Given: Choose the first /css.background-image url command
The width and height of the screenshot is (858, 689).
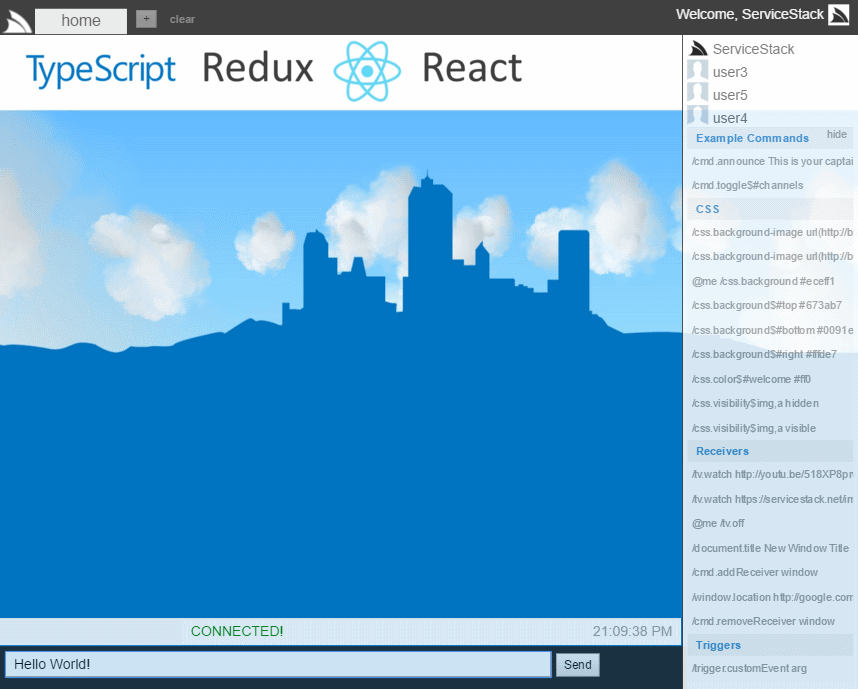Looking at the screenshot, I should click(772, 232).
